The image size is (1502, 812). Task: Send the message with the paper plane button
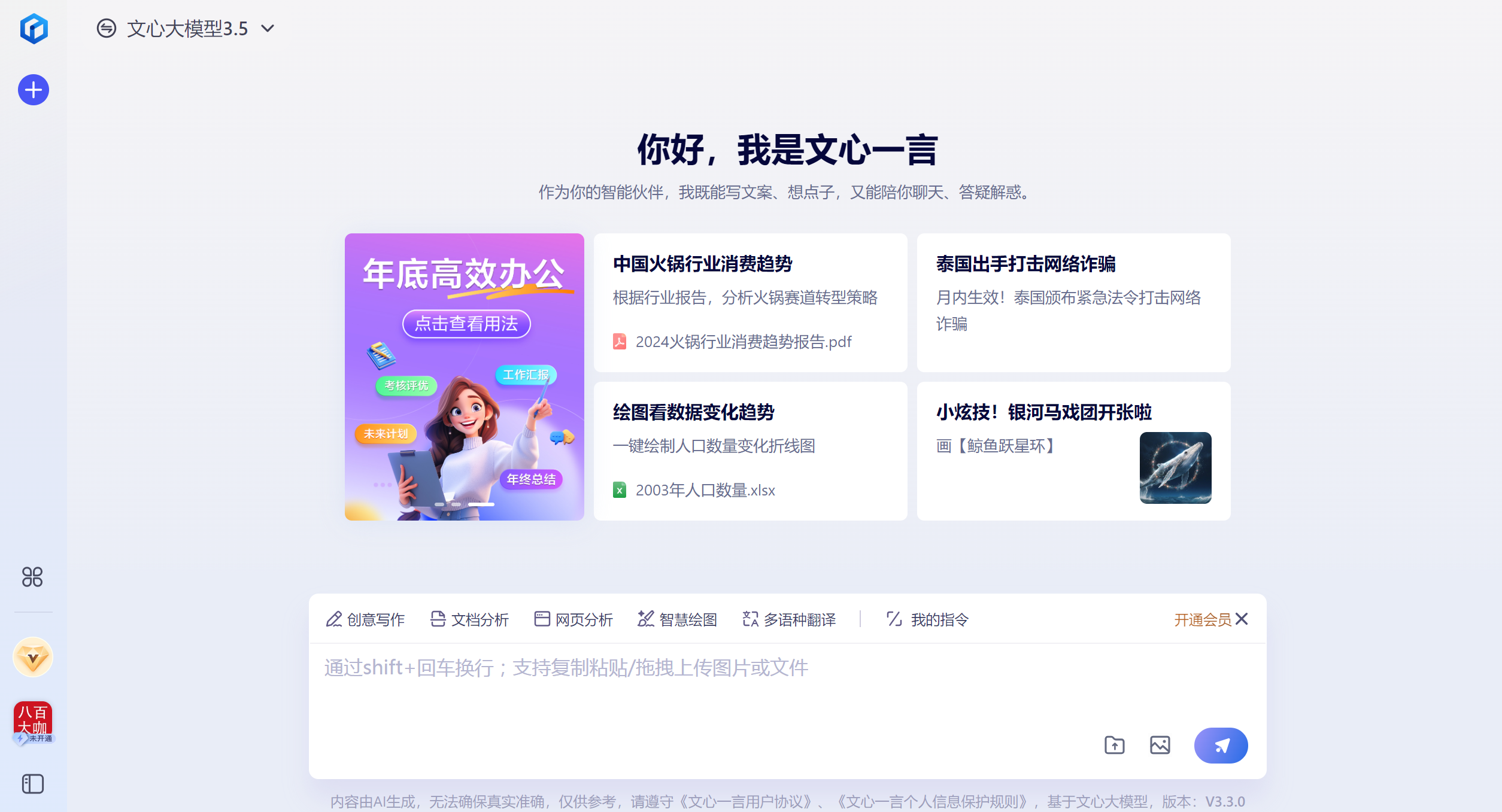point(1221,745)
